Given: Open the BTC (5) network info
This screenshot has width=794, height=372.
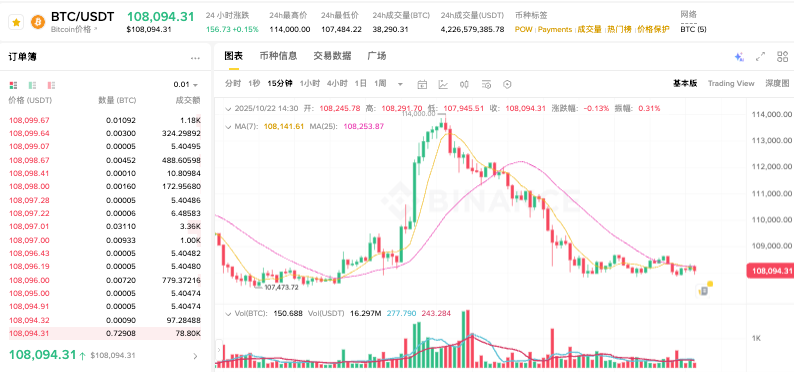Looking at the screenshot, I should pyautogui.click(x=693, y=29).
